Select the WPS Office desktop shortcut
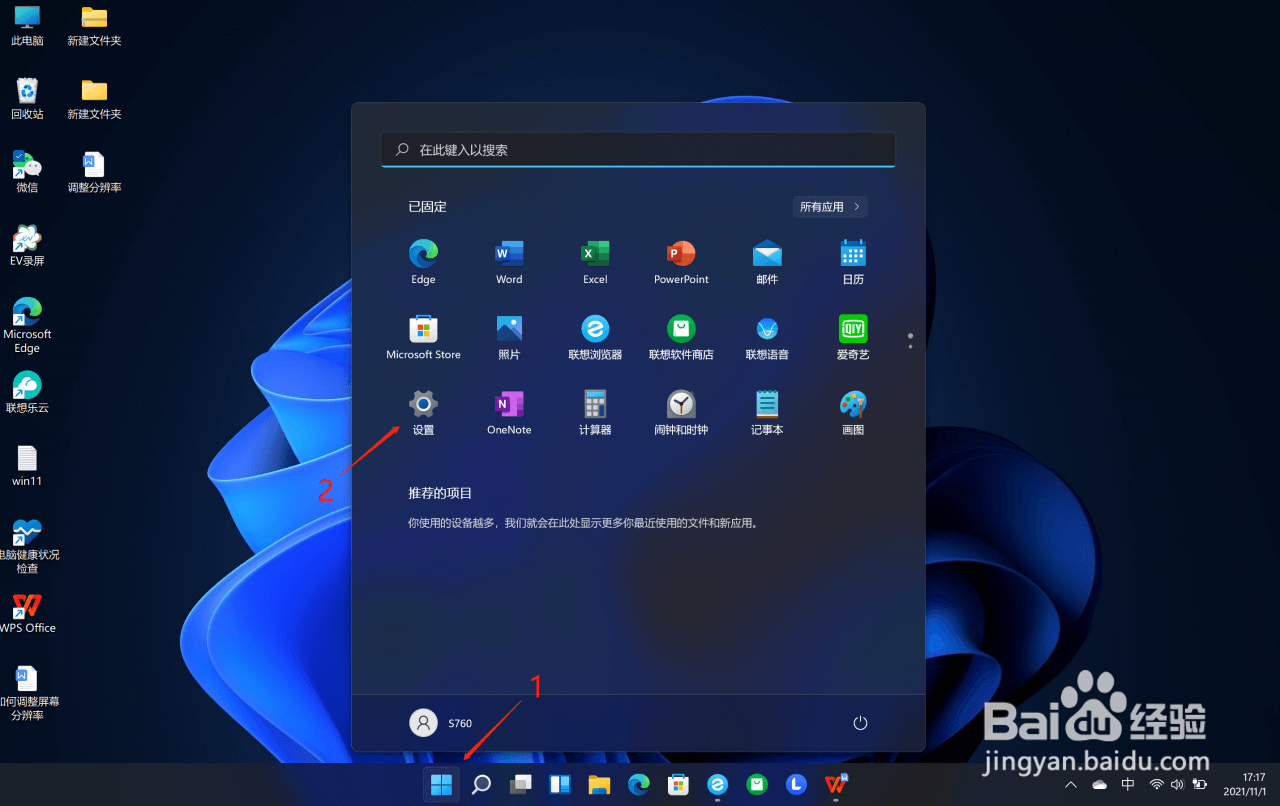This screenshot has width=1280, height=806. 27,613
